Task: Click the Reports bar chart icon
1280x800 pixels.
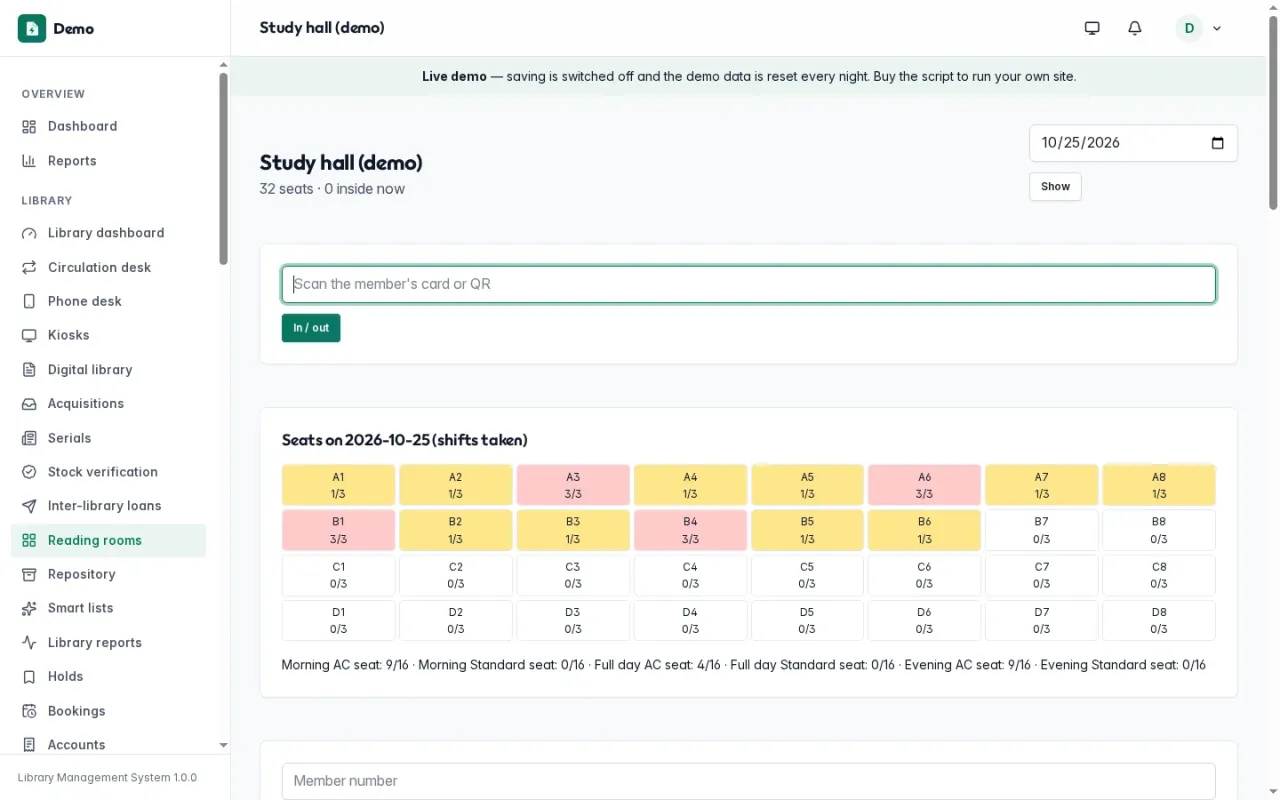Action: pyautogui.click(x=29, y=161)
